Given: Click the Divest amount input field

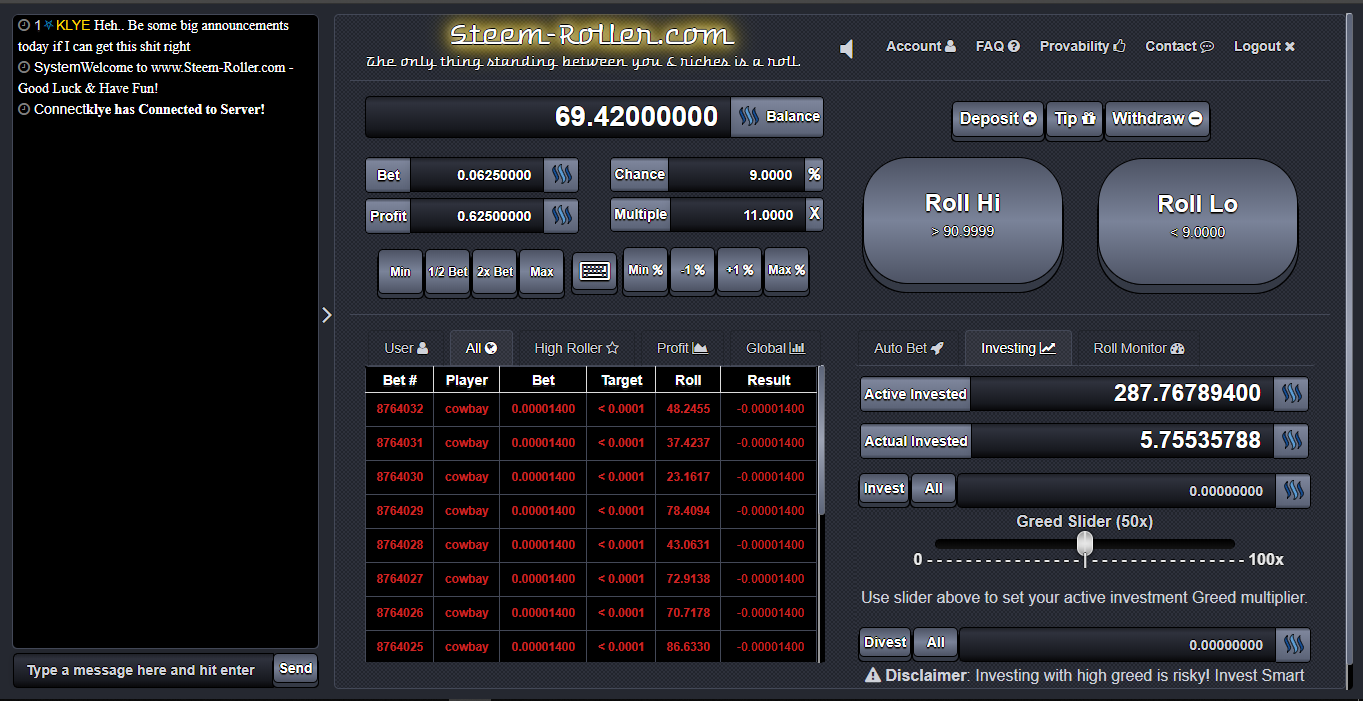Looking at the screenshot, I should [x=1116, y=645].
